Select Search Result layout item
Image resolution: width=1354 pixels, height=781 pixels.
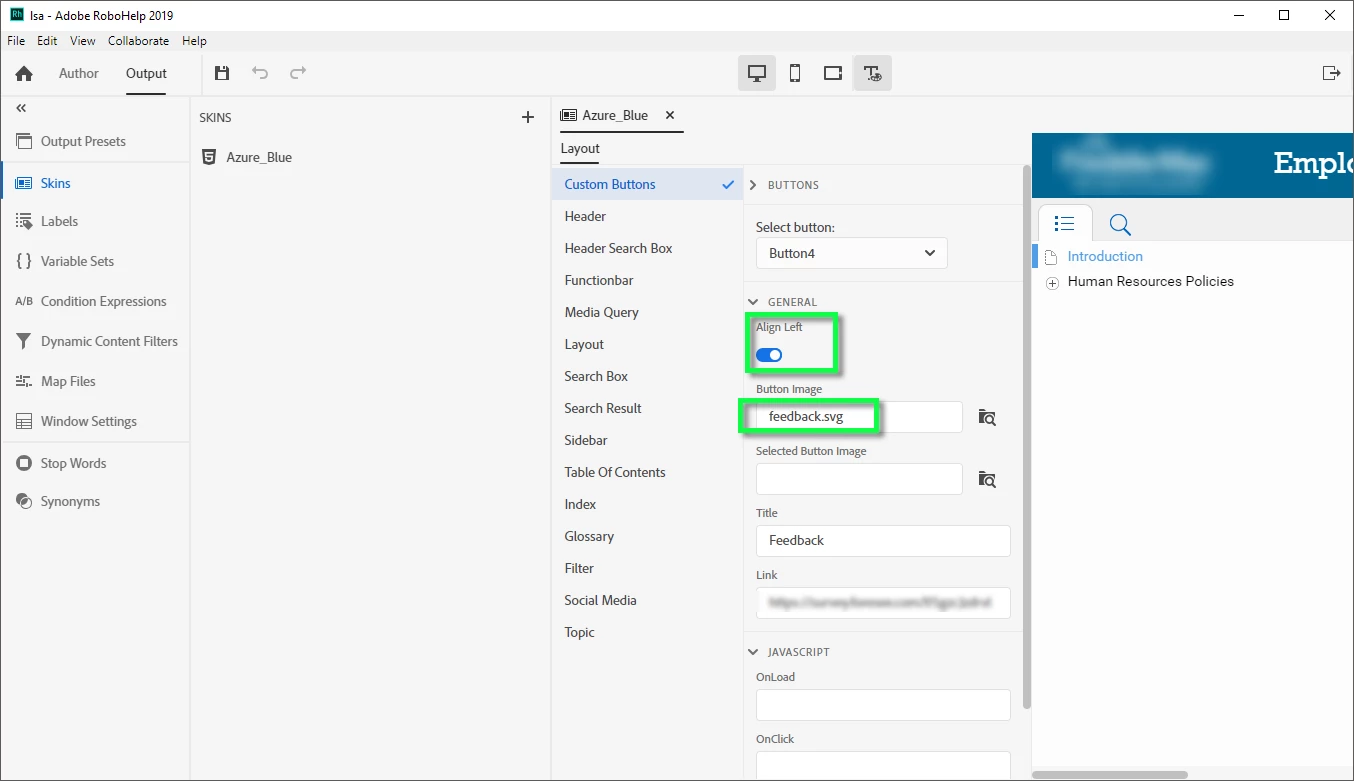(x=647, y=408)
